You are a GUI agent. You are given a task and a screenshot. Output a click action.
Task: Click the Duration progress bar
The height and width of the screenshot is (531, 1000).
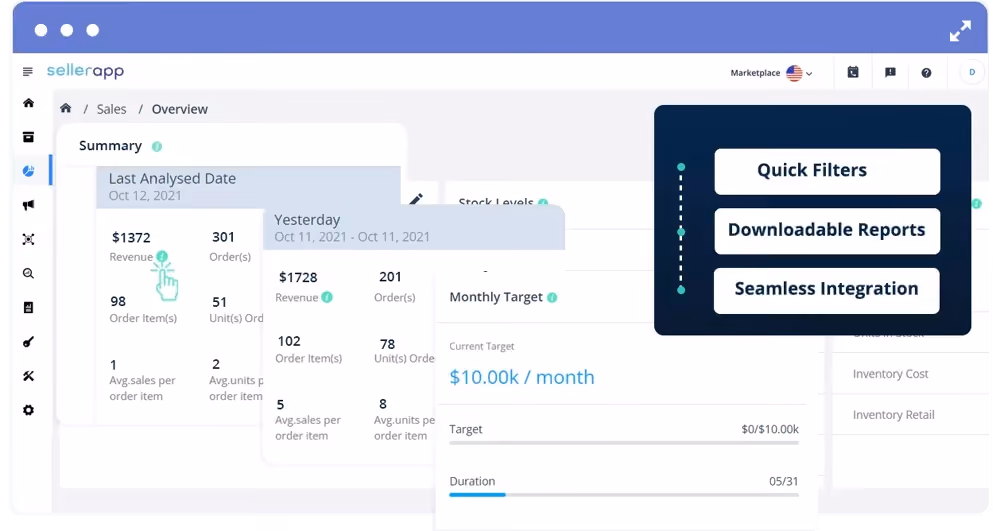click(624, 495)
